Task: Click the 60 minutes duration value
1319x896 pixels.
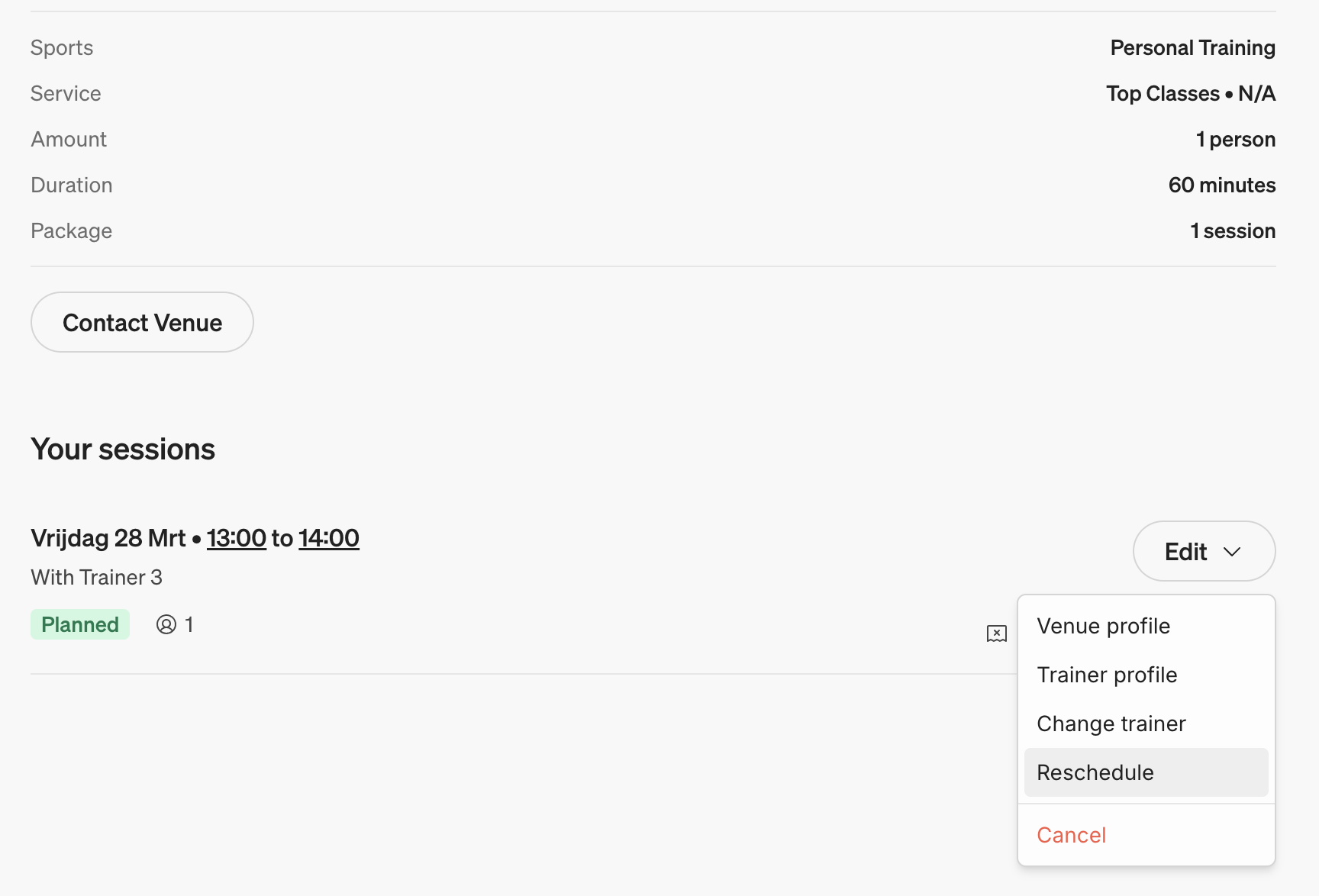Action: [1221, 185]
